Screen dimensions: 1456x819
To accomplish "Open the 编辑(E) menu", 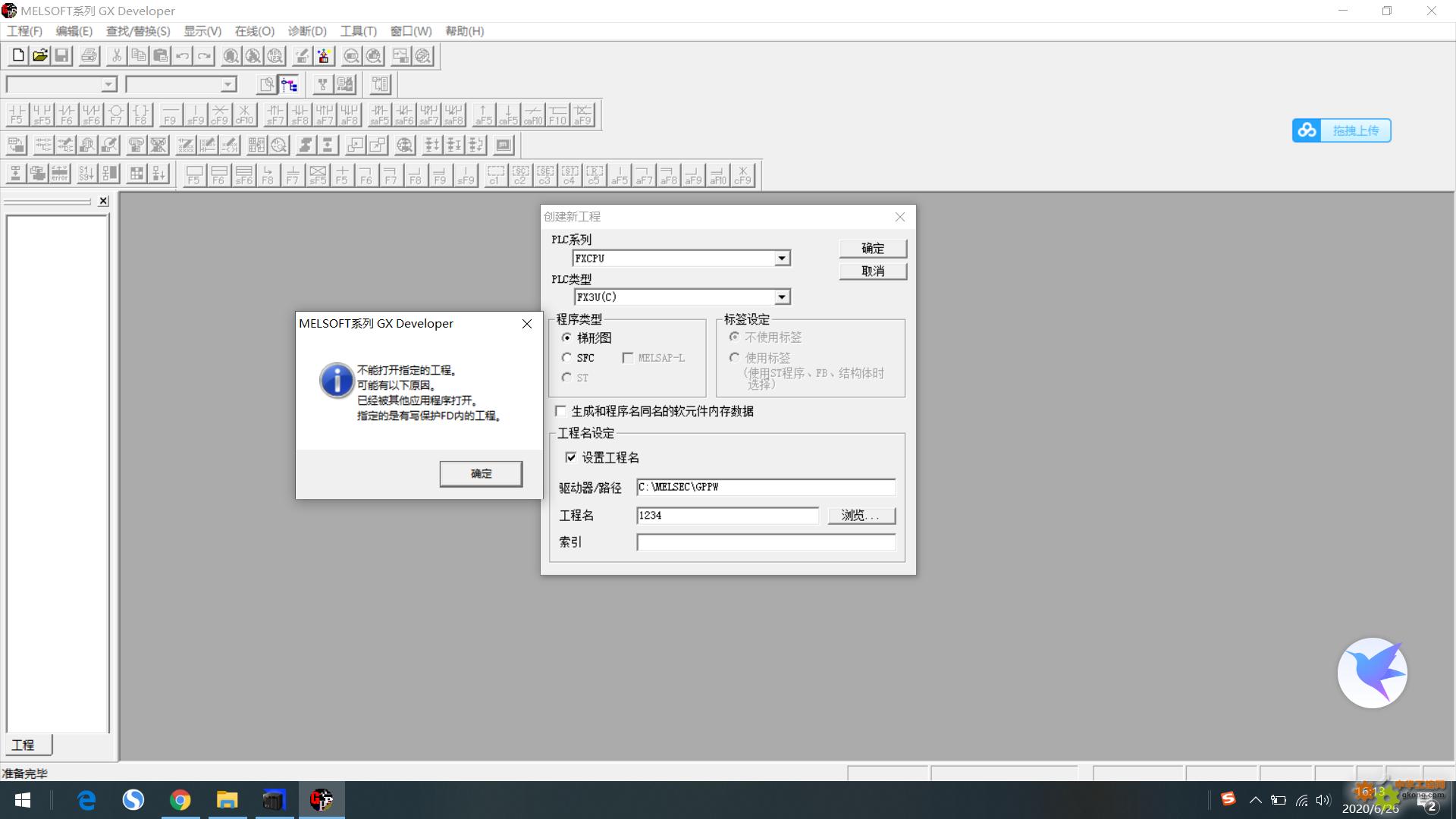I will (x=74, y=31).
